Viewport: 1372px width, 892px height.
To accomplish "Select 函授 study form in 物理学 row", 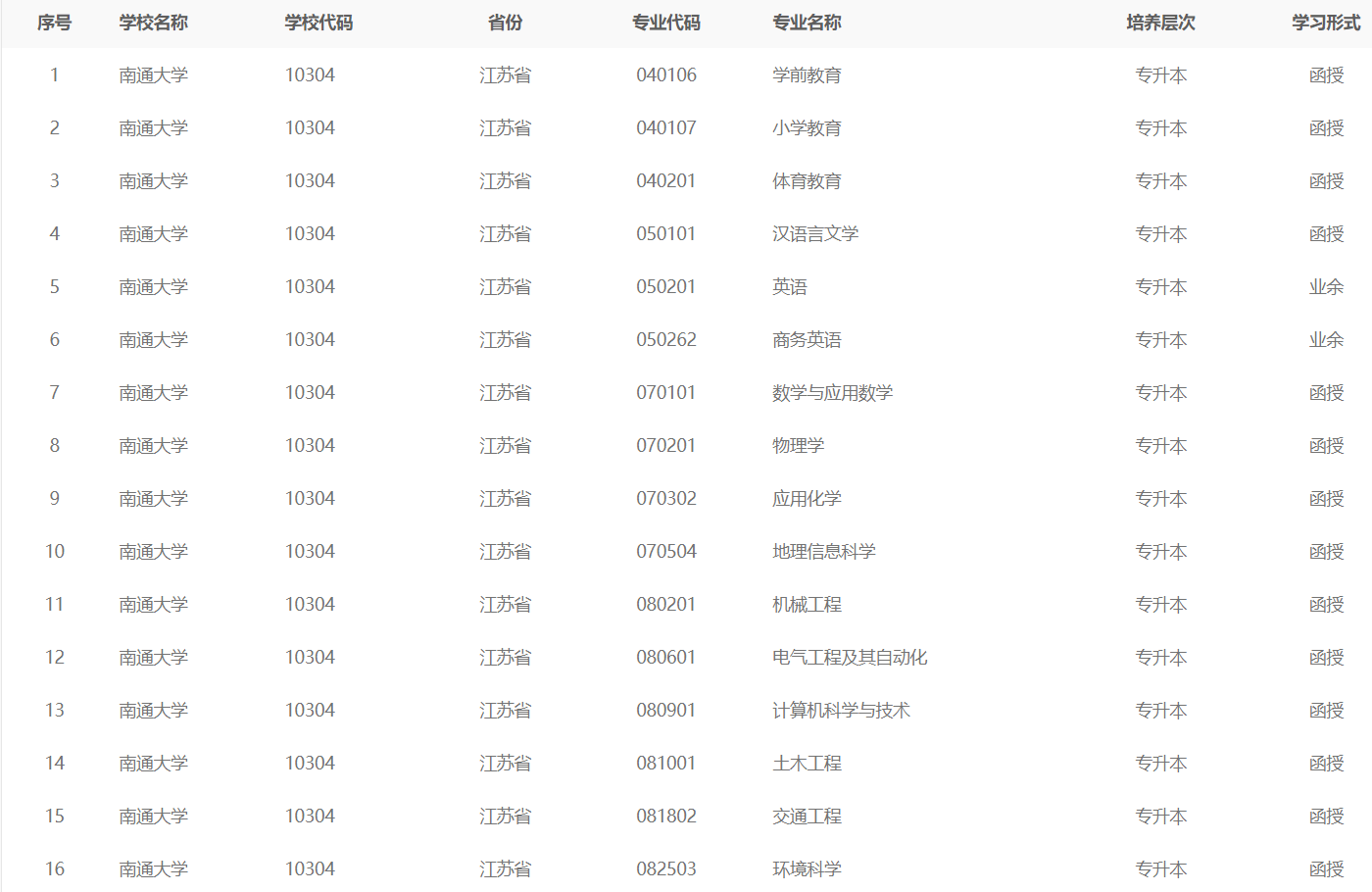I will (1327, 446).
